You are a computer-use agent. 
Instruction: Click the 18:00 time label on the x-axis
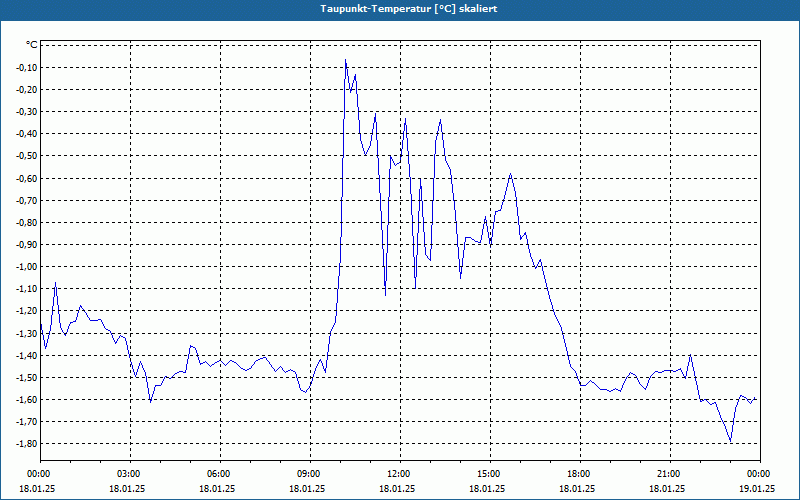580,474
